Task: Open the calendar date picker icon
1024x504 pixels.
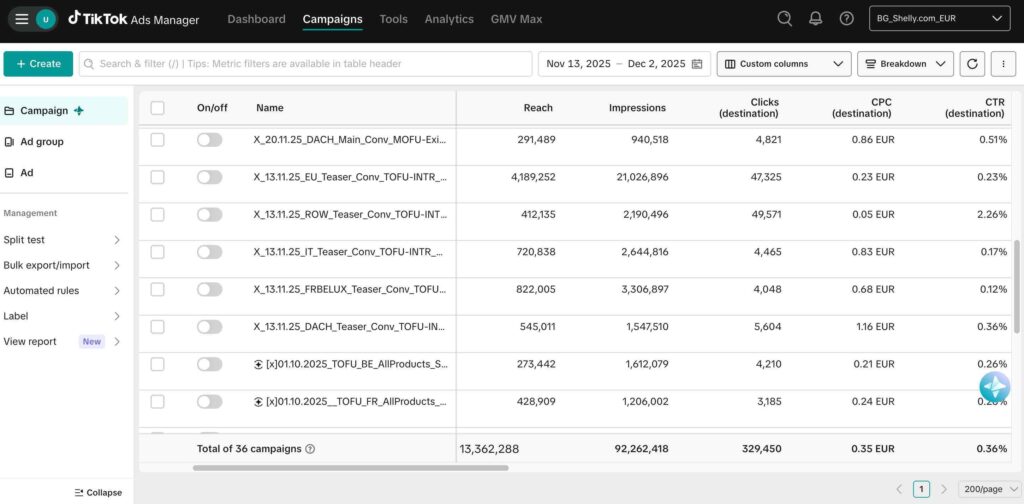Action: [697, 64]
